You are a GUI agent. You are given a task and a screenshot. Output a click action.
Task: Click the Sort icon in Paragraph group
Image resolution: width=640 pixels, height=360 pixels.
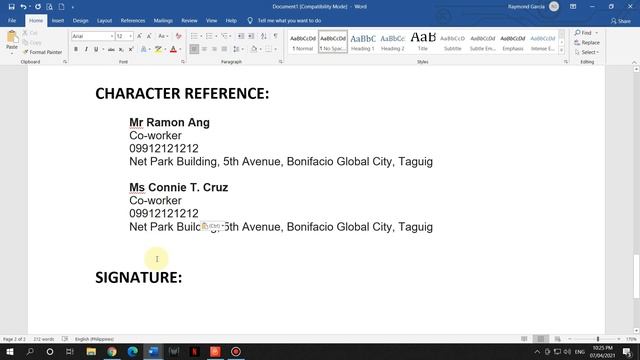pyautogui.click(x=264, y=36)
